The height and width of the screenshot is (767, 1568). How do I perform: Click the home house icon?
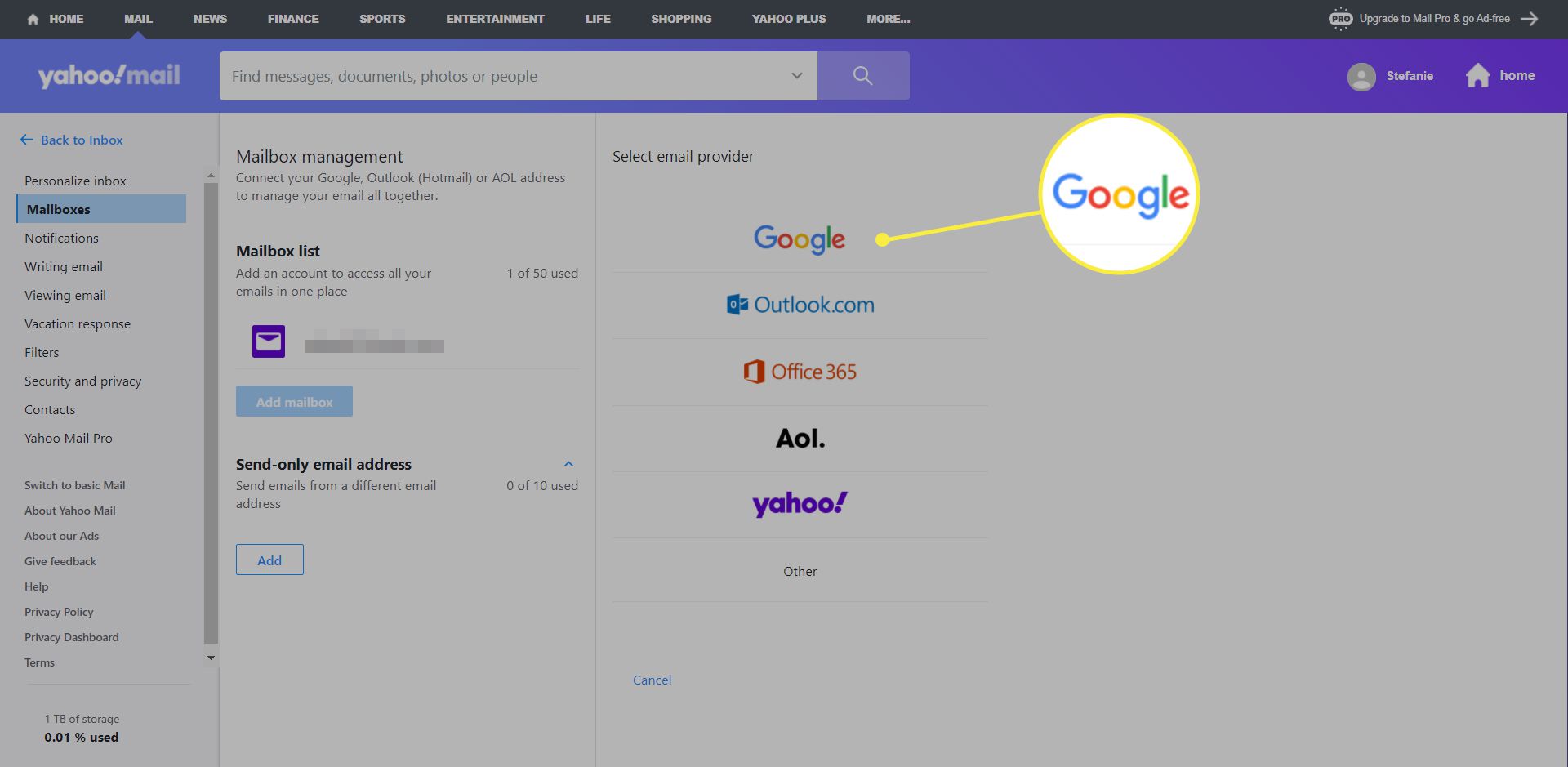pos(1477,75)
